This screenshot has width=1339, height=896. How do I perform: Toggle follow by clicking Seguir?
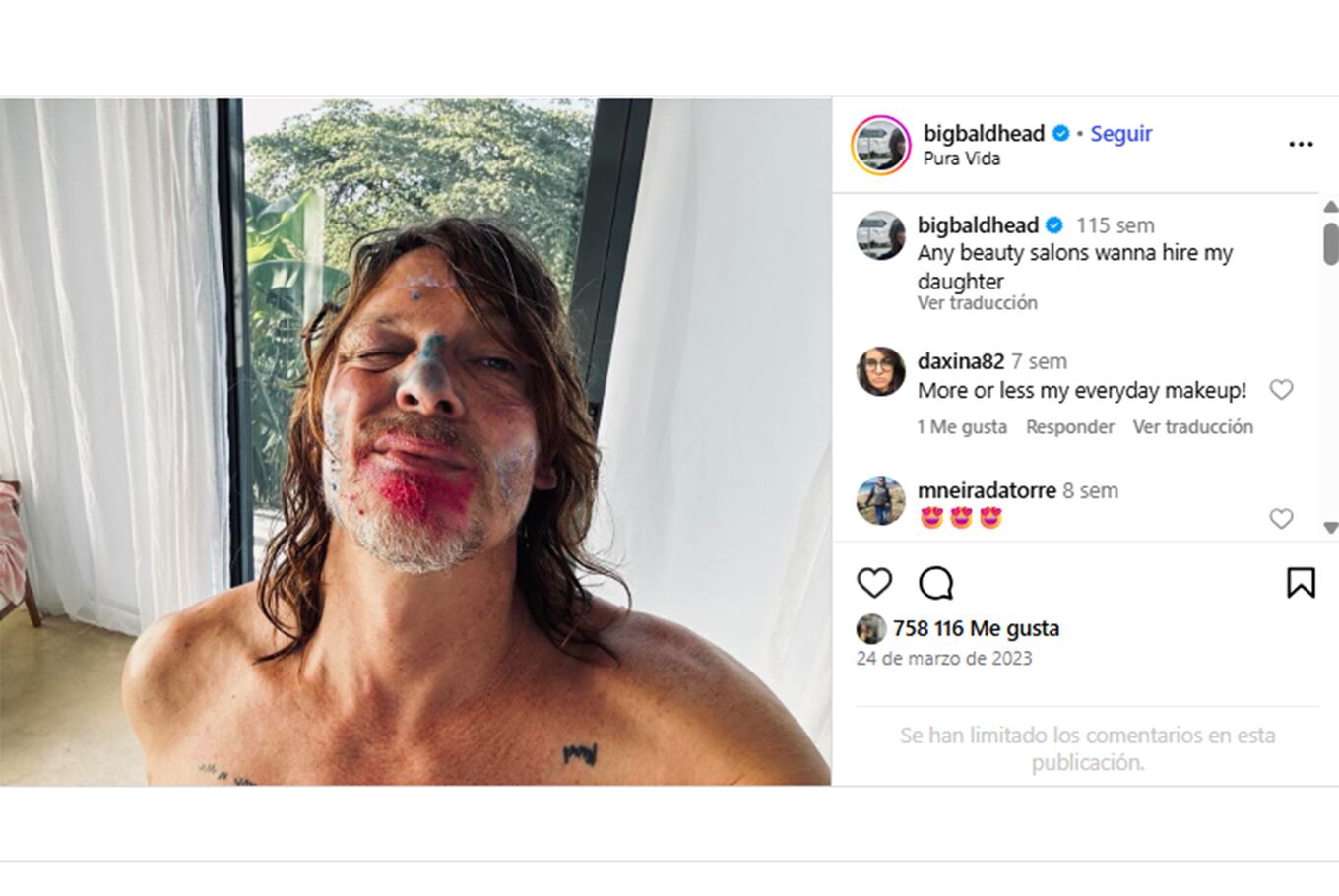(x=1121, y=133)
